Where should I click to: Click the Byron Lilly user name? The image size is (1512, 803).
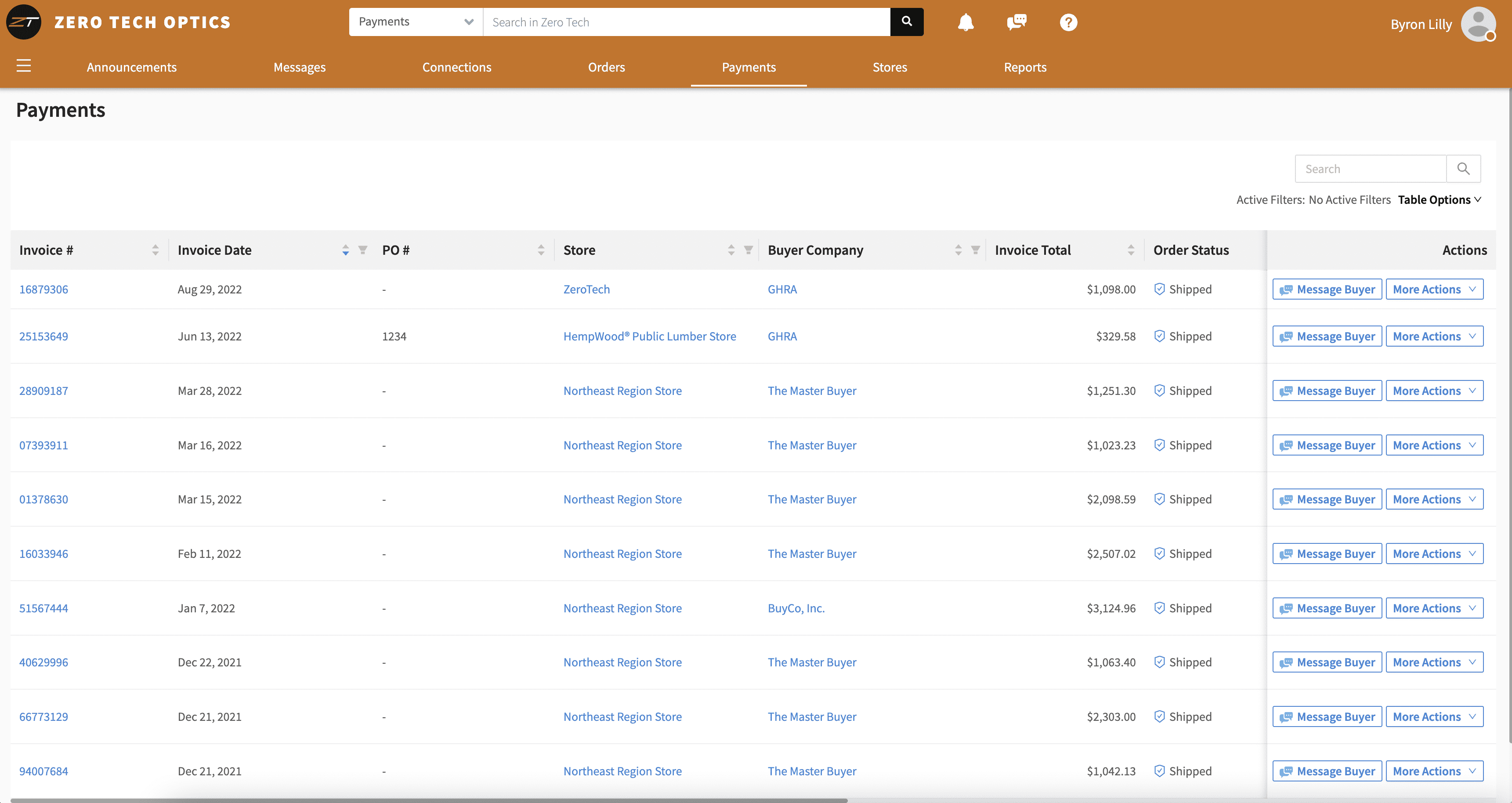tap(1421, 24)
